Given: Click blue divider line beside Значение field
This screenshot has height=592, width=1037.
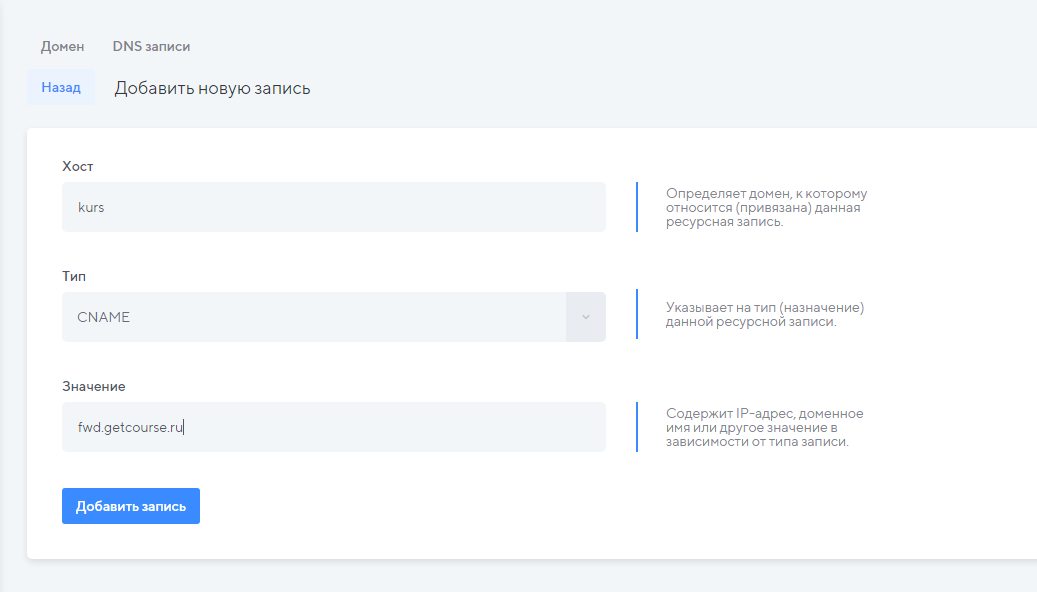Looking at the screenshot, I should click(637, 427).
